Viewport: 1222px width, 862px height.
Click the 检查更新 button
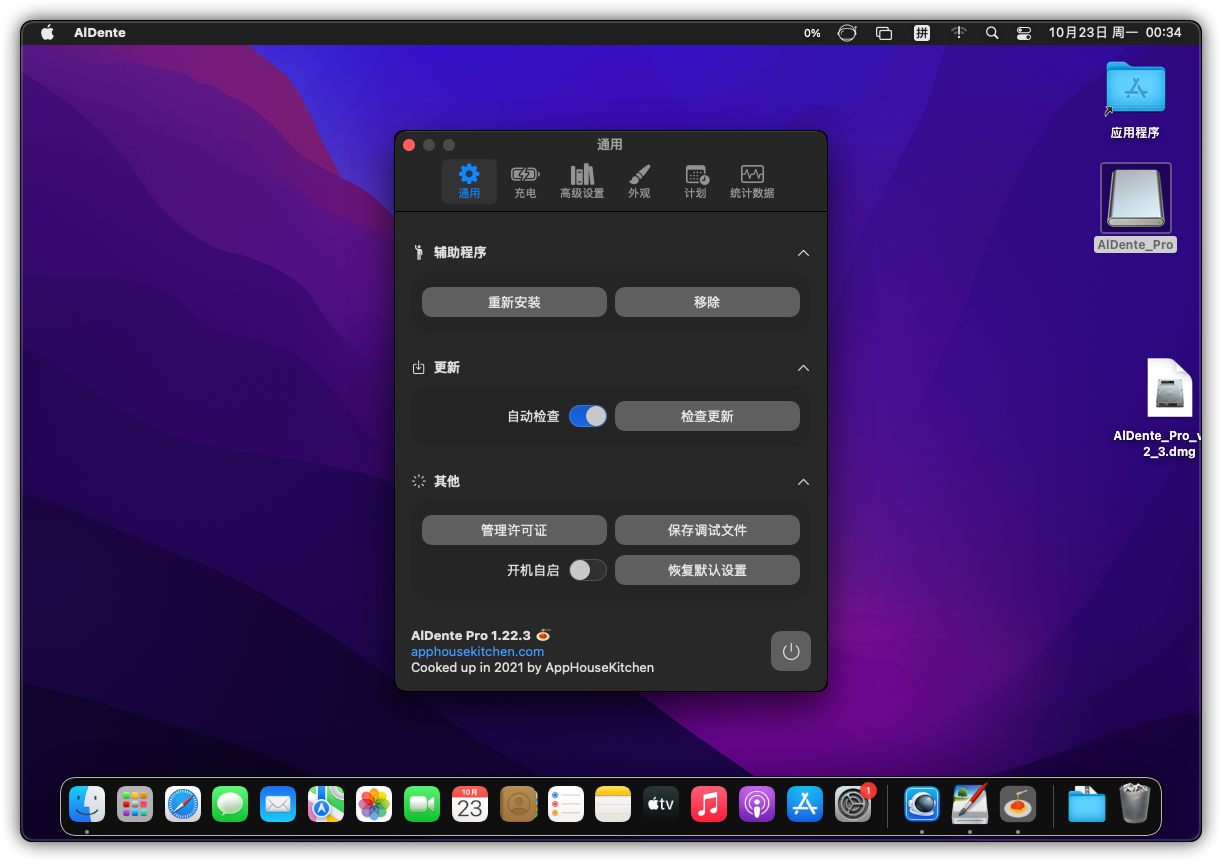707,416
